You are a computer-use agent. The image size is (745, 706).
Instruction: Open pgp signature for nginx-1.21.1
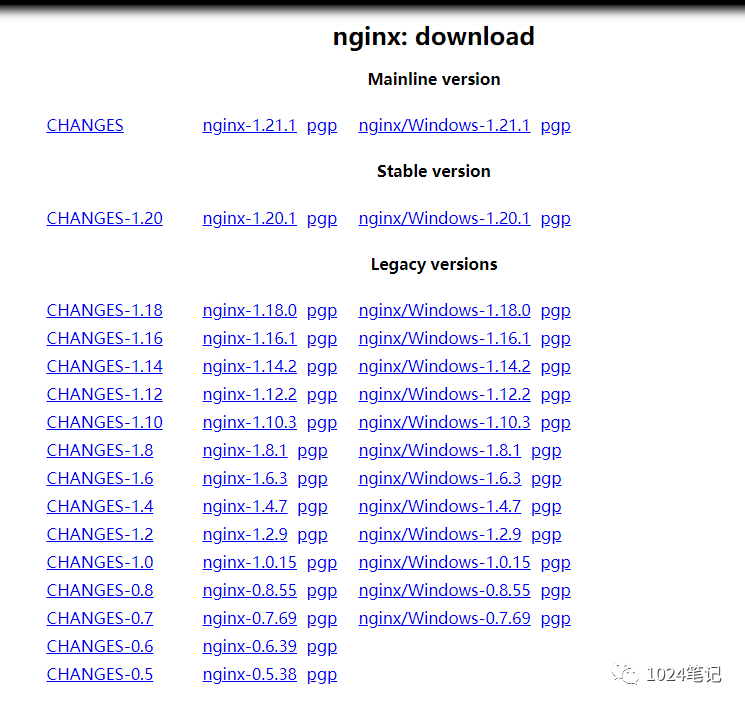tap(322, 126)
